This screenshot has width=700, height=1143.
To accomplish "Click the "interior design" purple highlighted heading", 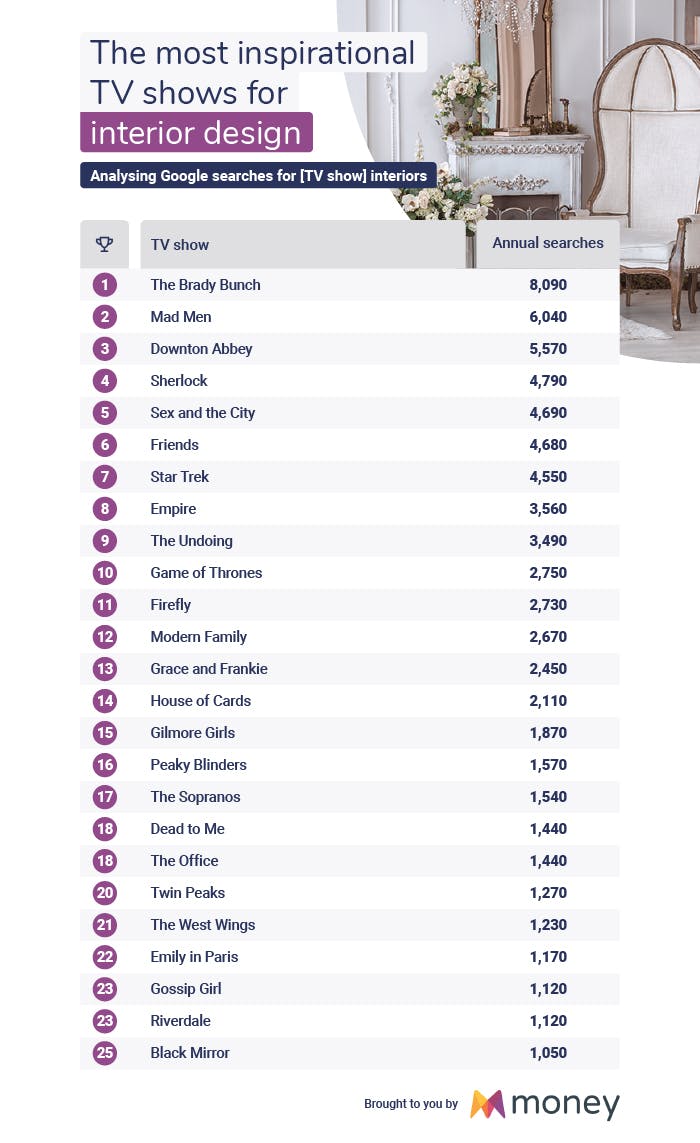I will coord(196,132).
